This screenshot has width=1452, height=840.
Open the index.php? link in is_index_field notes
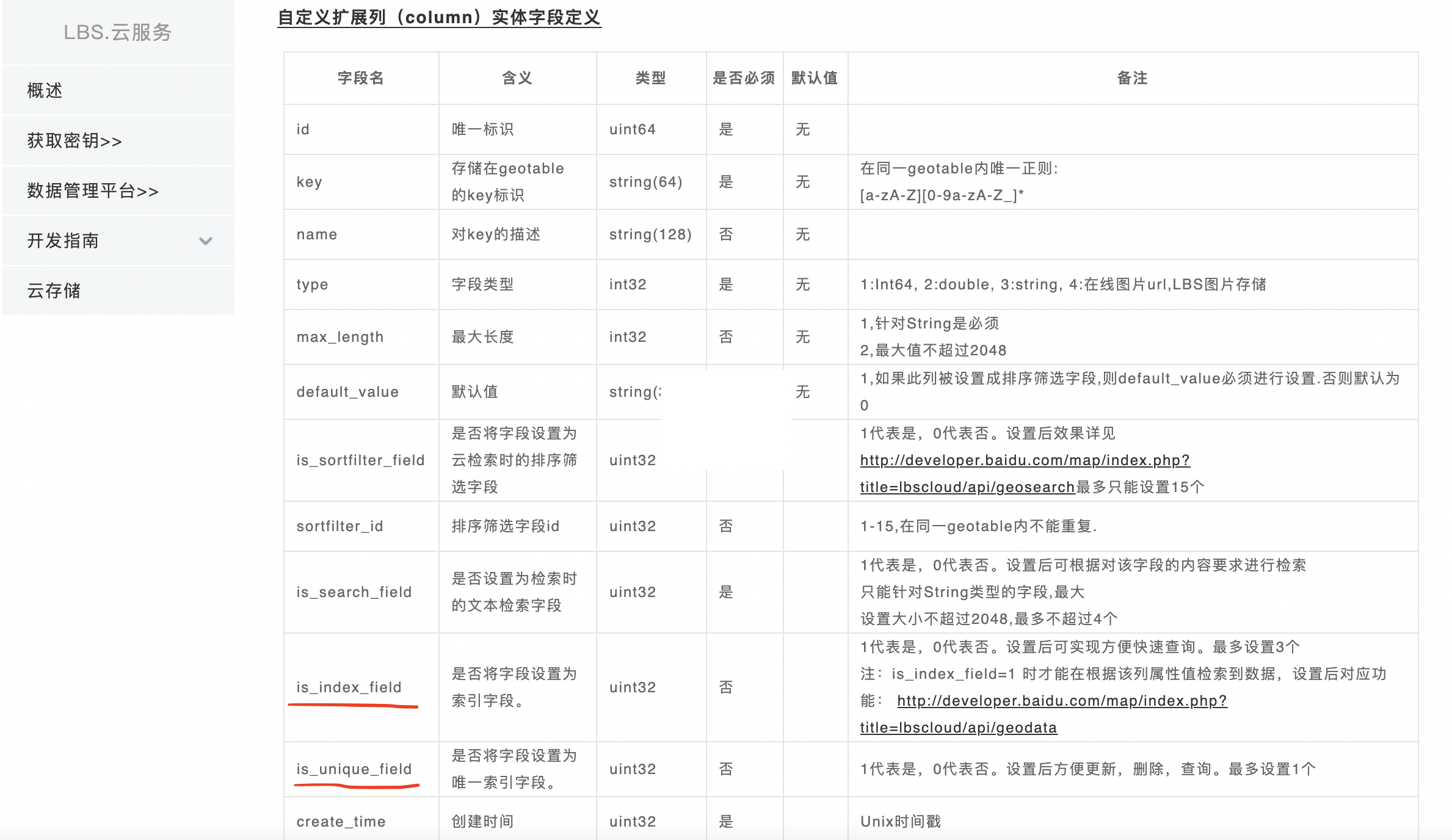1062,701
